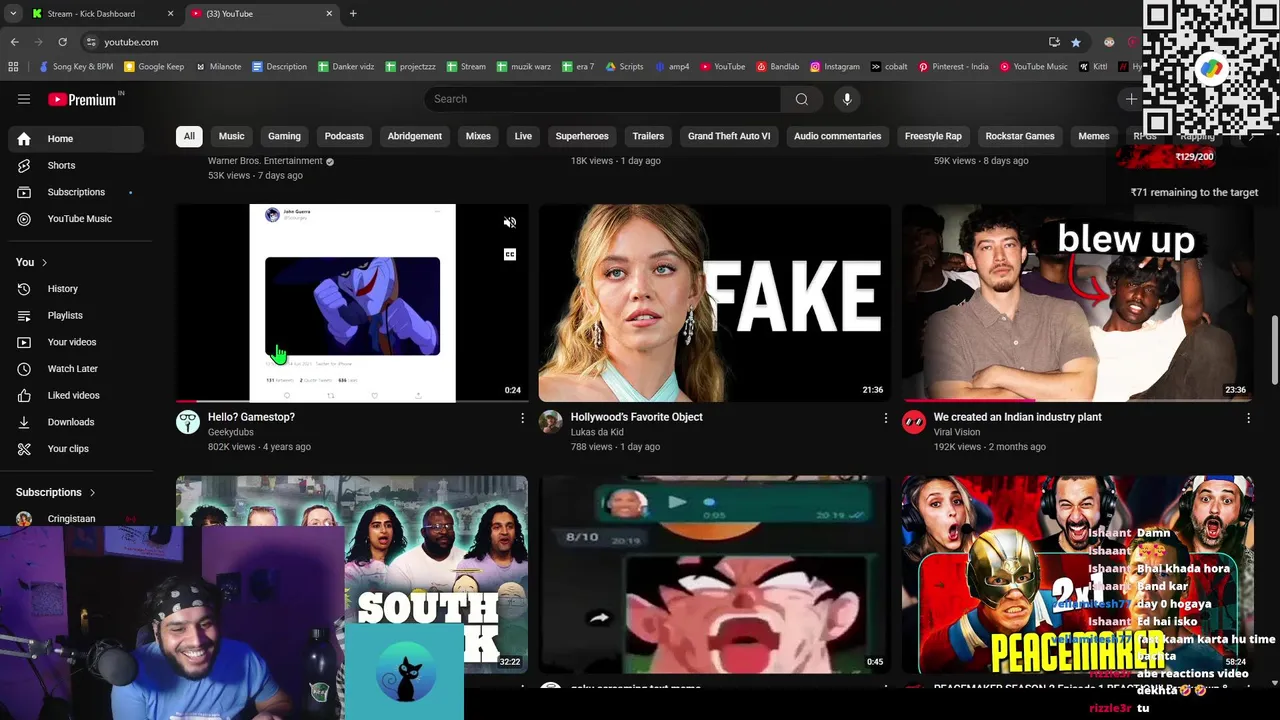Go to Home in the sidebar
The width and height of the screenshot is (1280, 720).
(76, 139)
